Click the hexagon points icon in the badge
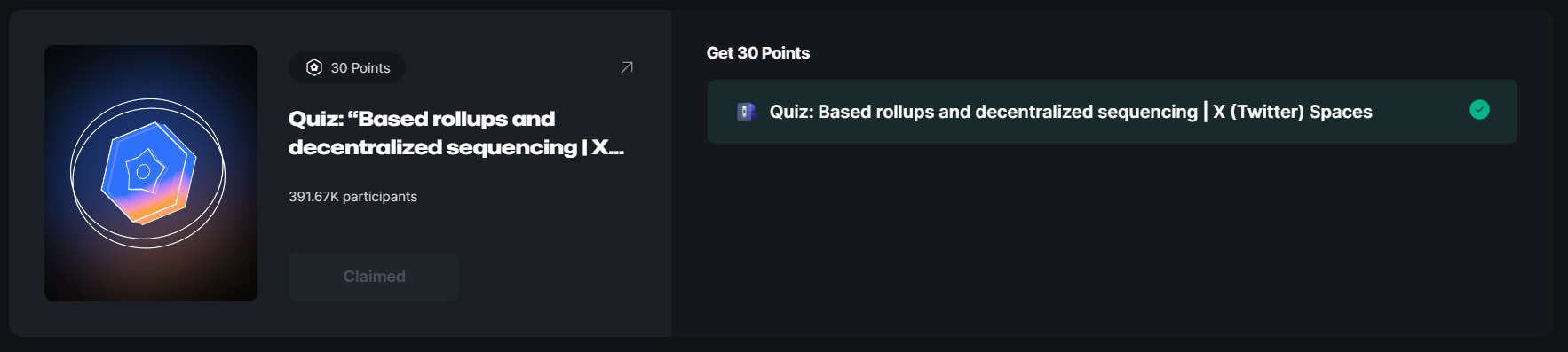Screen dimensions: 1568x352 pos(314,67)
